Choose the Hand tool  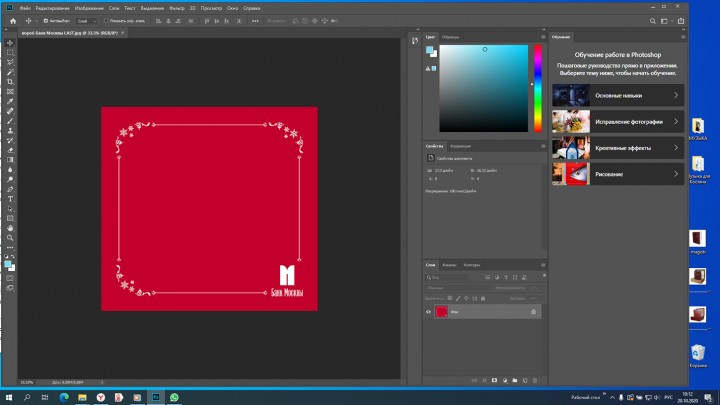coord(10,228)
